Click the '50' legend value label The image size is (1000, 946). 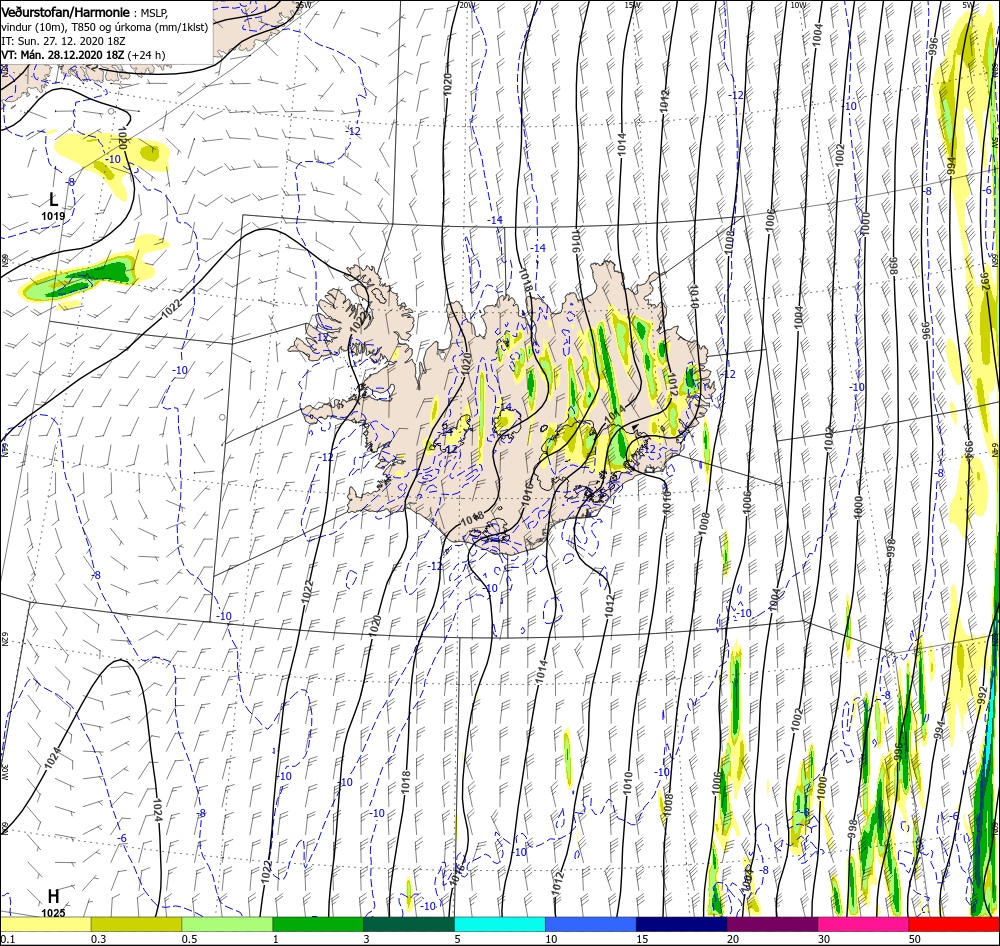915,939
